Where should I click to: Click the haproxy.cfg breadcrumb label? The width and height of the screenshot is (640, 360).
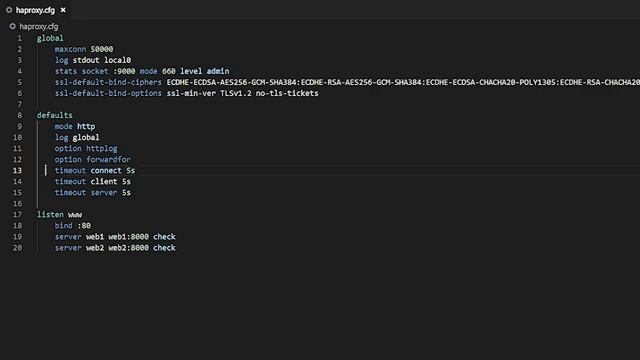39,27
